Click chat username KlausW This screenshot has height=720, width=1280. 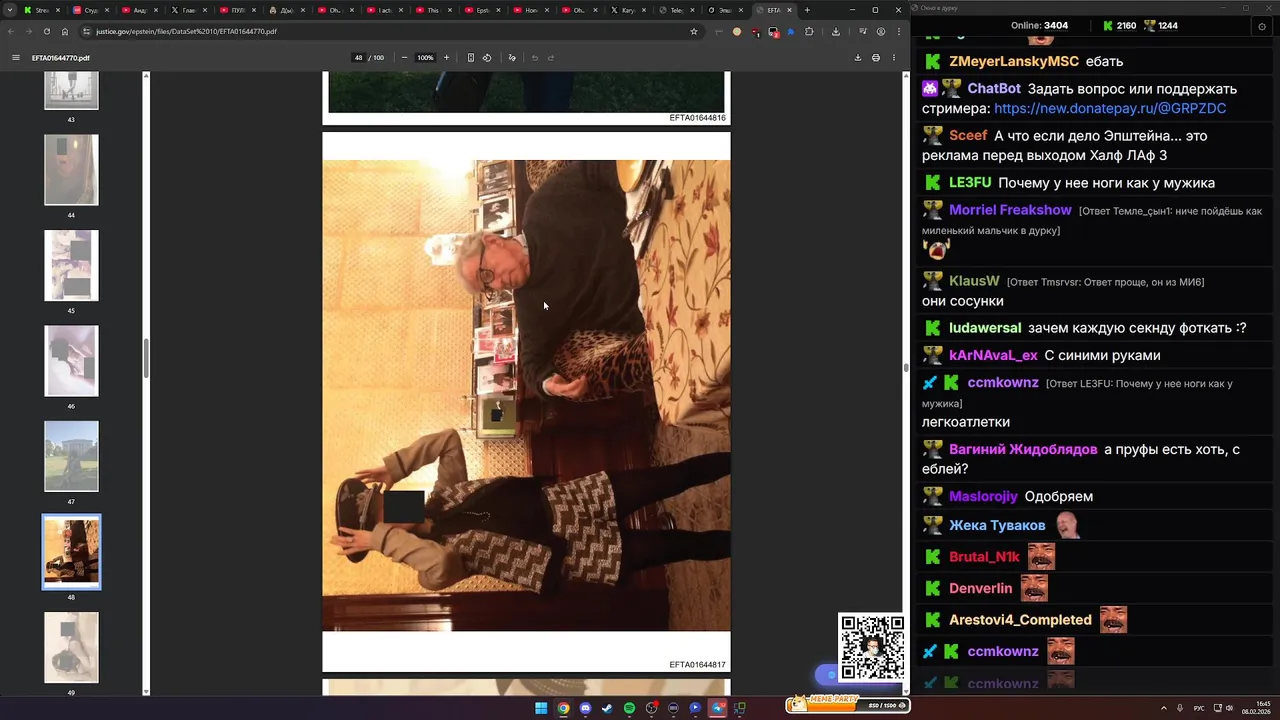[x=974, y=281]
